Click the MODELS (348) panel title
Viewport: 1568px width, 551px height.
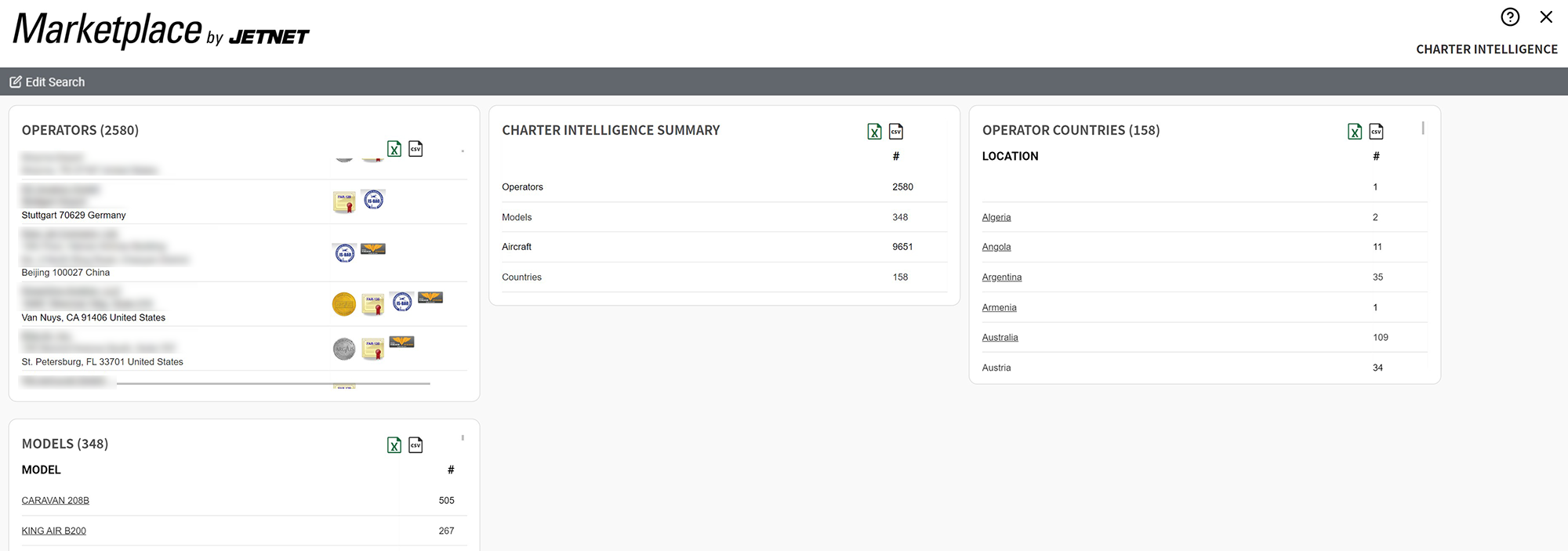[x=65, y=444]
